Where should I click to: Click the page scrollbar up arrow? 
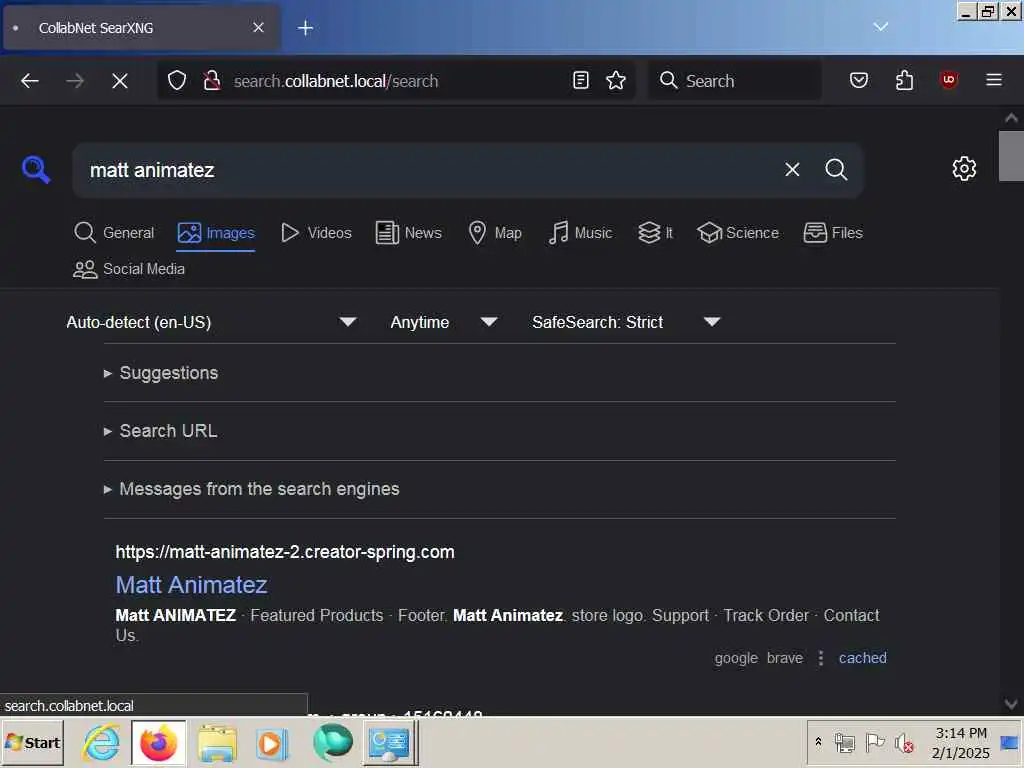click(1011, 118)
